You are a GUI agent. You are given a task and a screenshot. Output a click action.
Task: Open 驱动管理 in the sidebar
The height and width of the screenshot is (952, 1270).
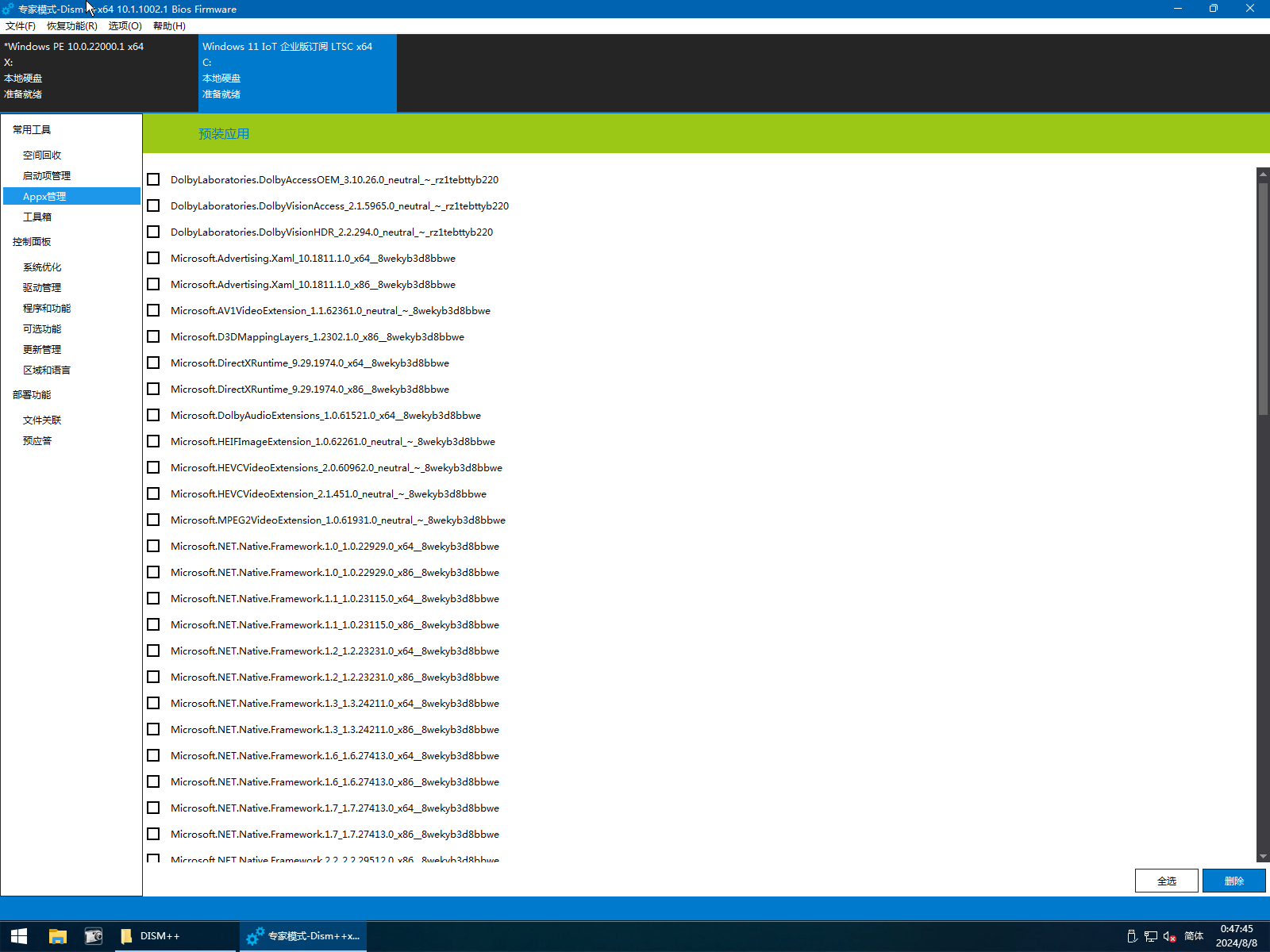point(42,288)
